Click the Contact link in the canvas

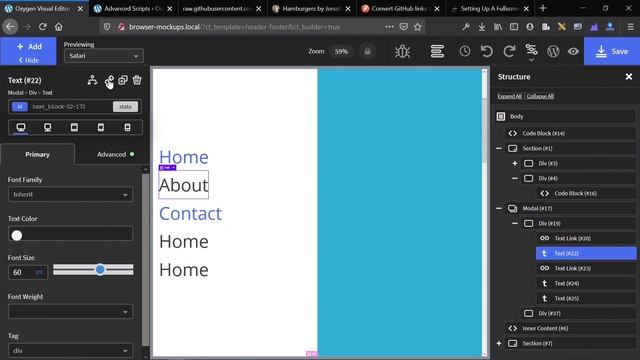point(190,213)
